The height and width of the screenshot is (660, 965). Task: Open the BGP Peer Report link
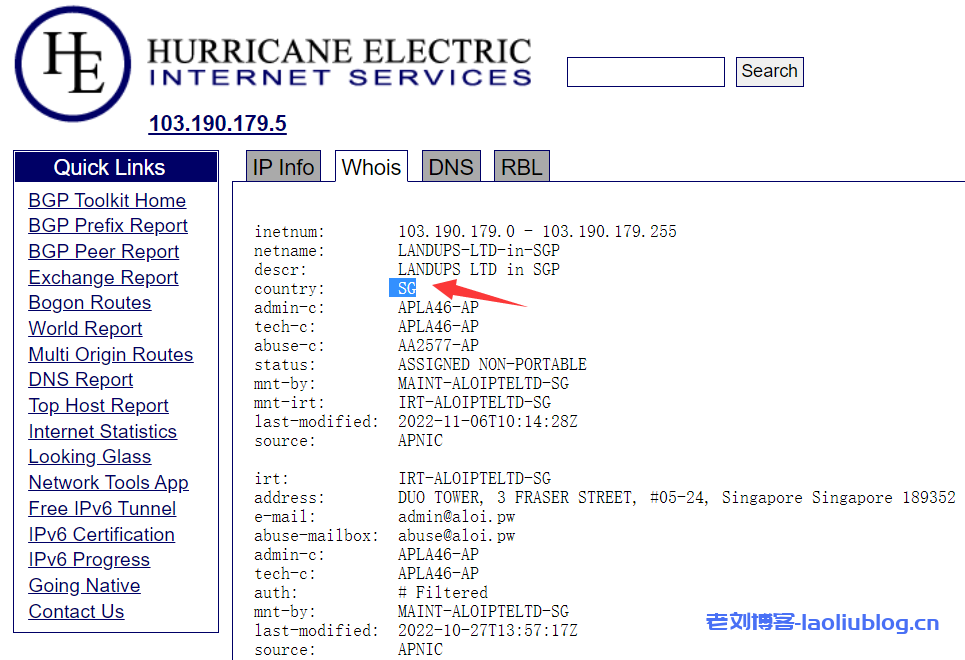pos(104,252)
